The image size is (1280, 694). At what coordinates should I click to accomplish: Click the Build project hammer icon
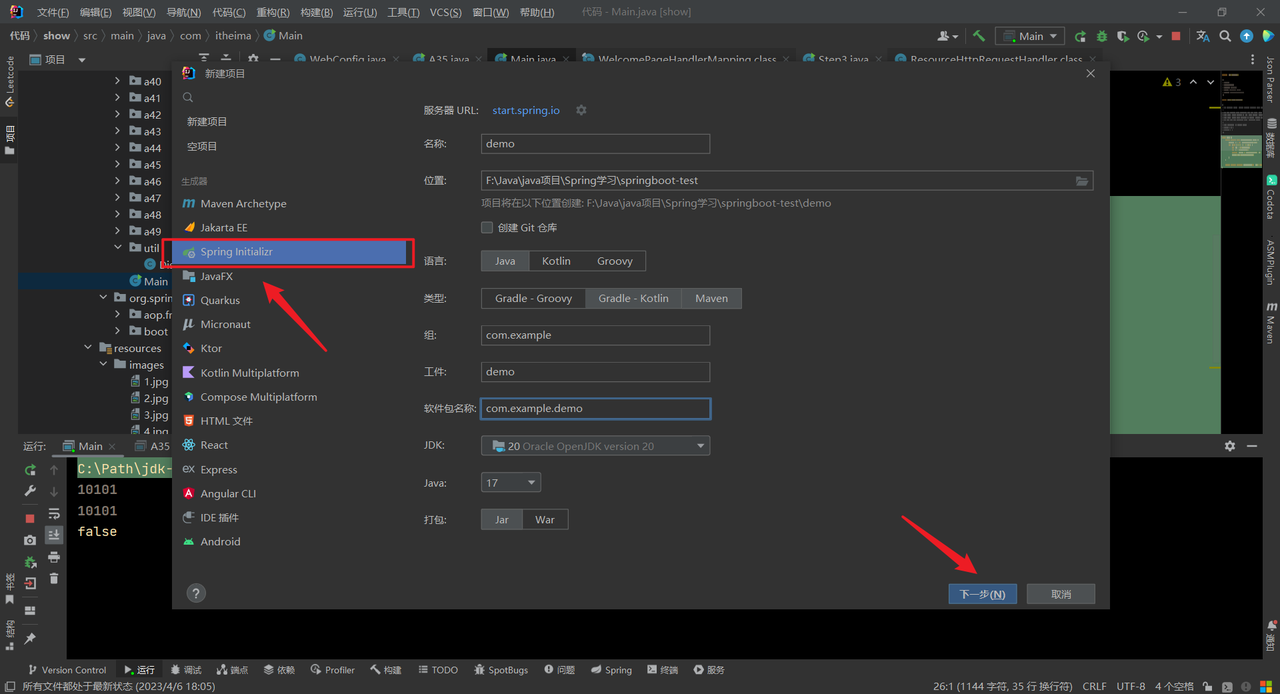click(978, 36)
